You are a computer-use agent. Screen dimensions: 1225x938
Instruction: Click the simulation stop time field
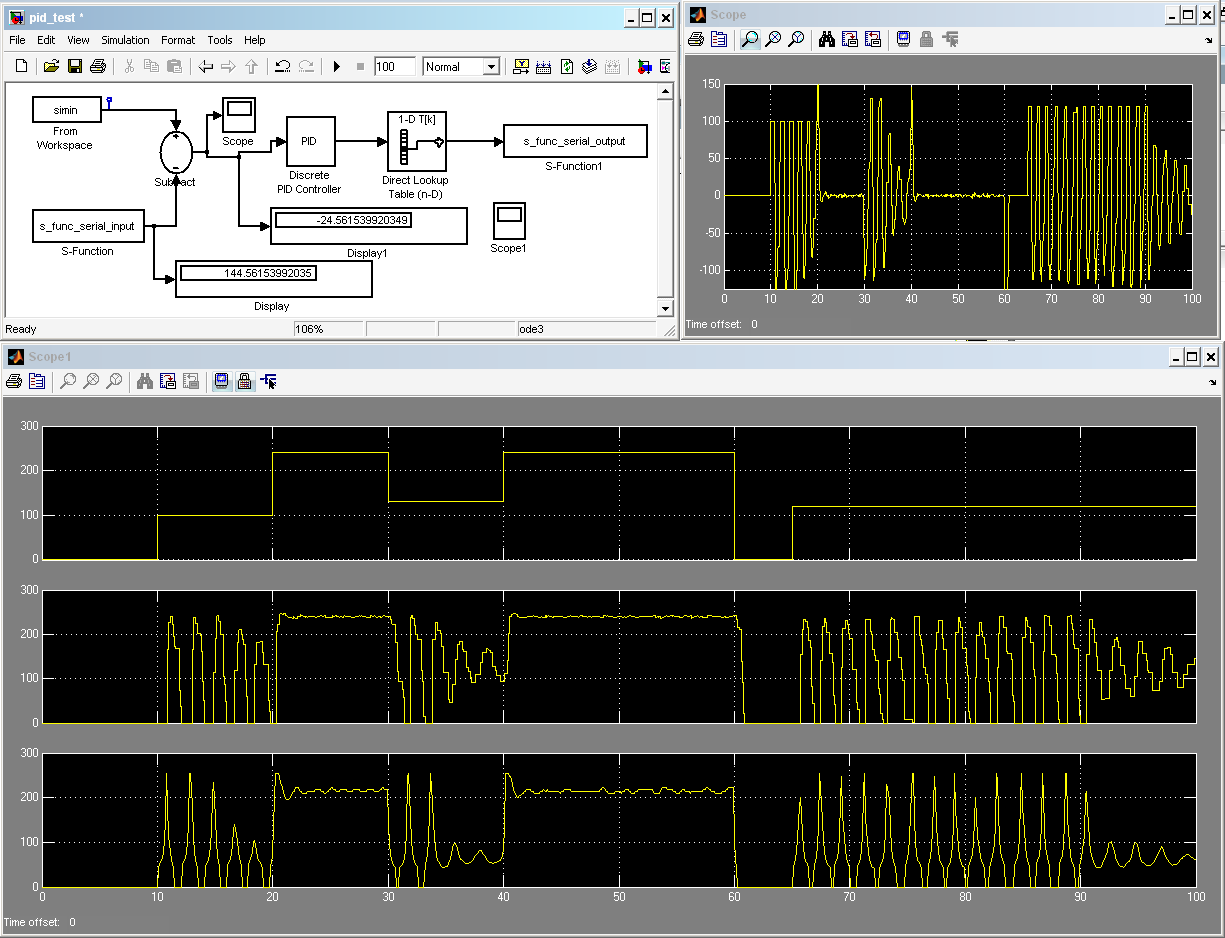click(x=394, y=67)
